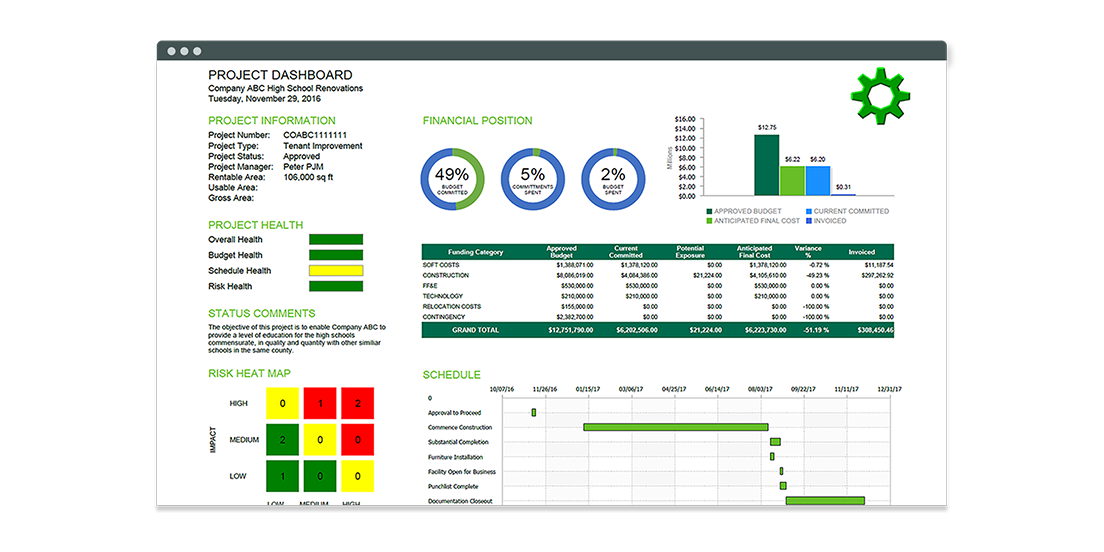Click the green Overall Health indicator bar
The width and height of the screenshot is (1104, 552).
click(x=336, y=240)
